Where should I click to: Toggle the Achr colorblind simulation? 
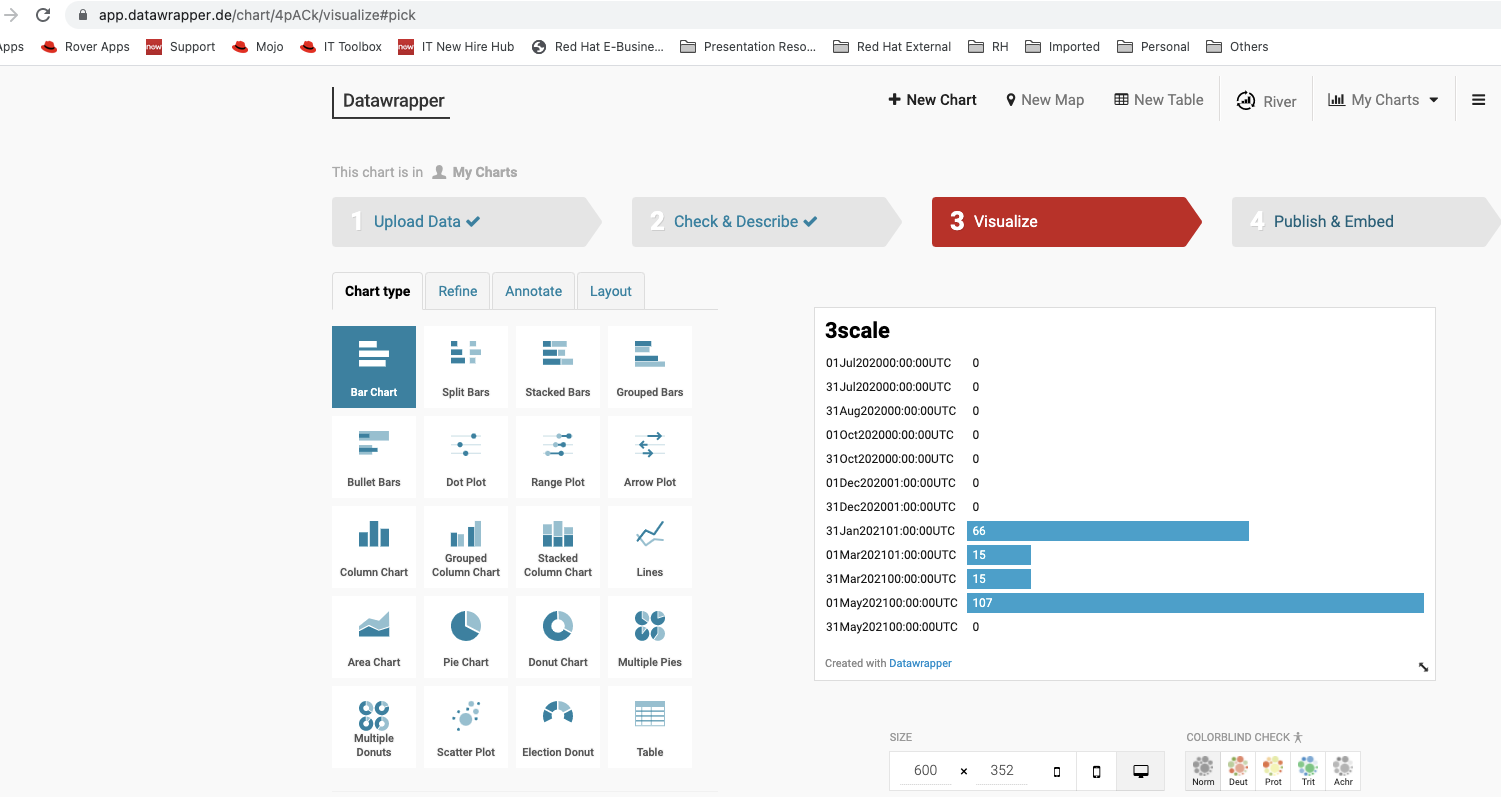pos(1343,771)
